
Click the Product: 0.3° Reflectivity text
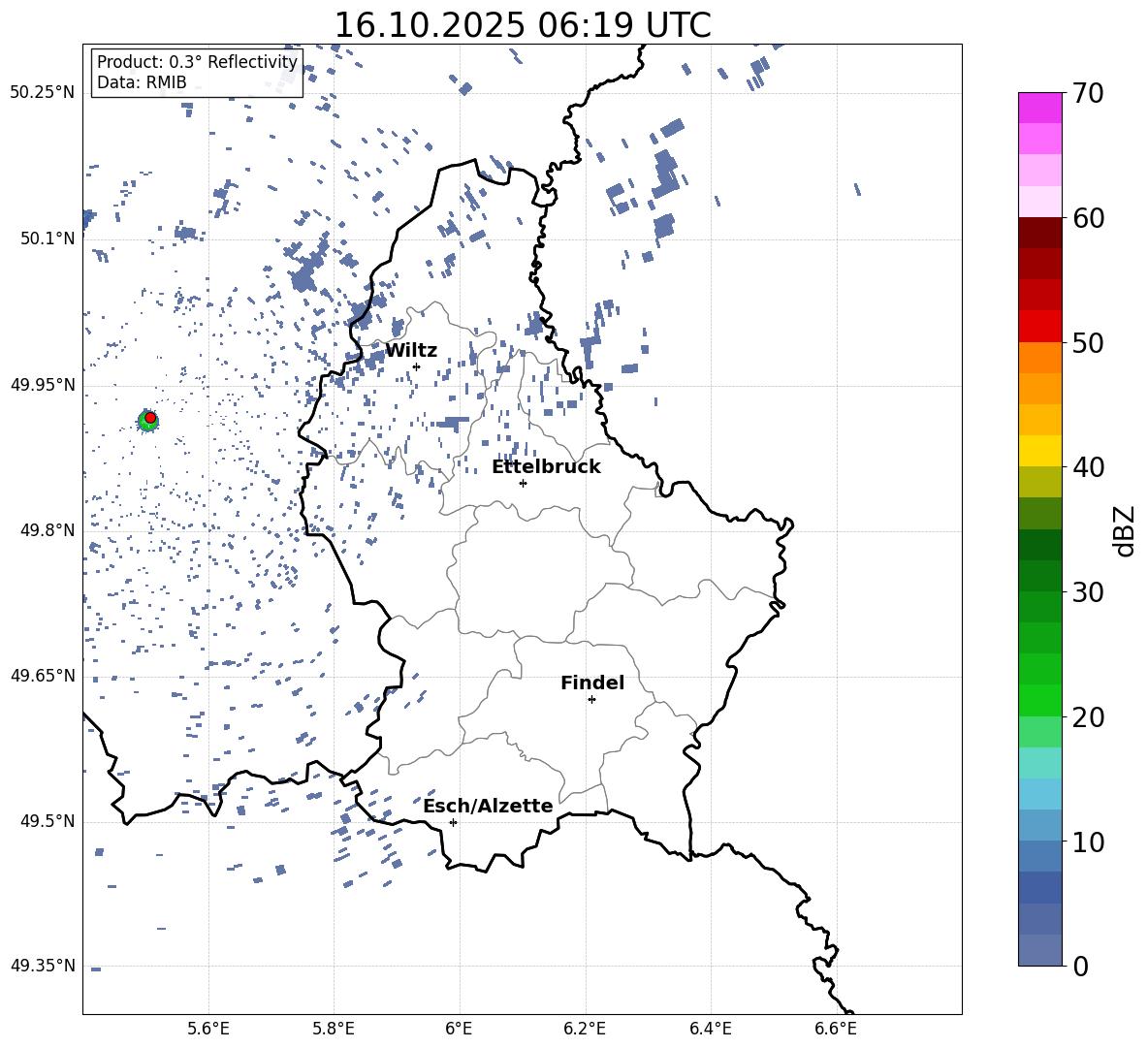point(197,61)
